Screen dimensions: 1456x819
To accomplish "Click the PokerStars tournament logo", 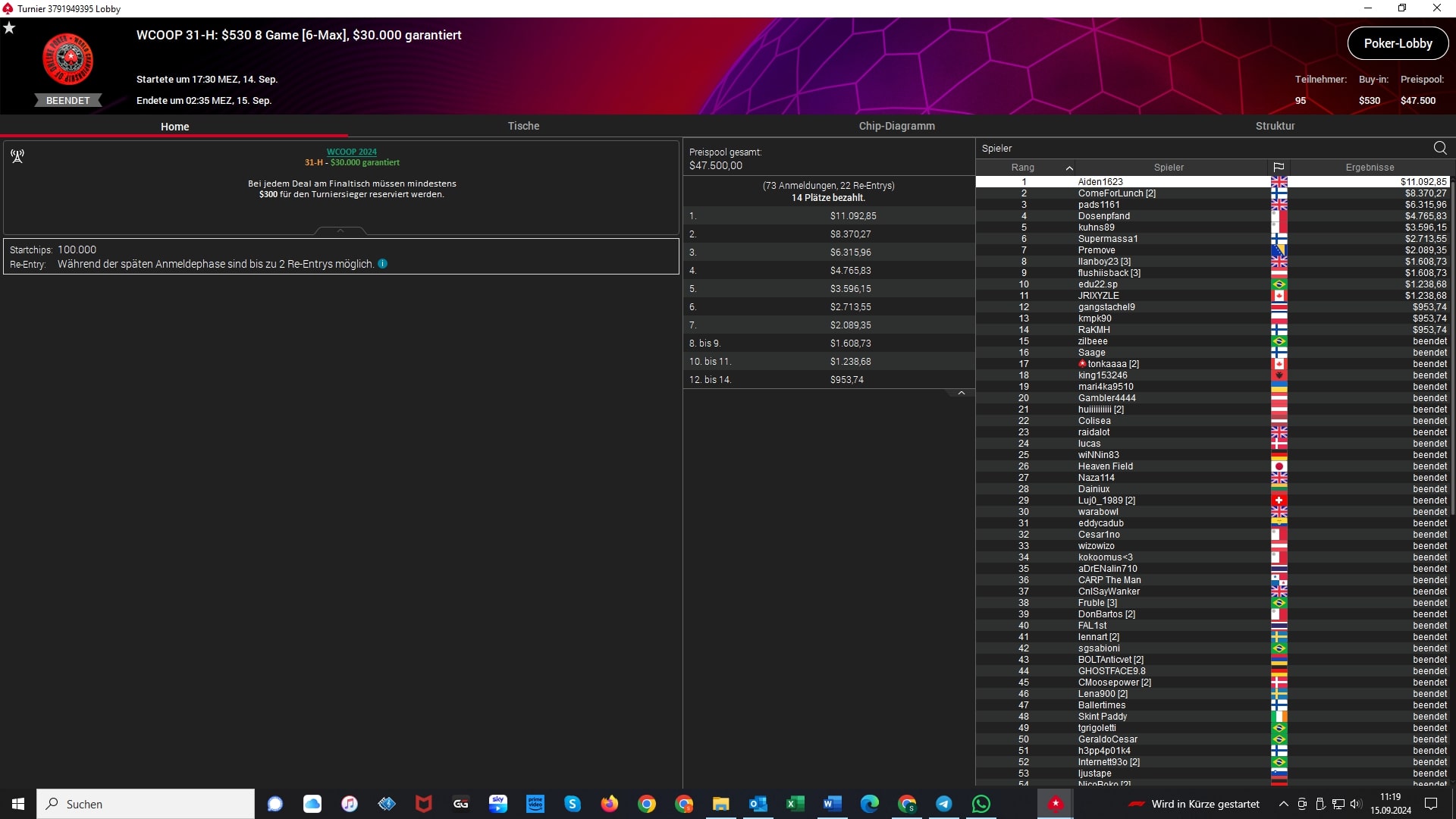I will coord(68,59).
